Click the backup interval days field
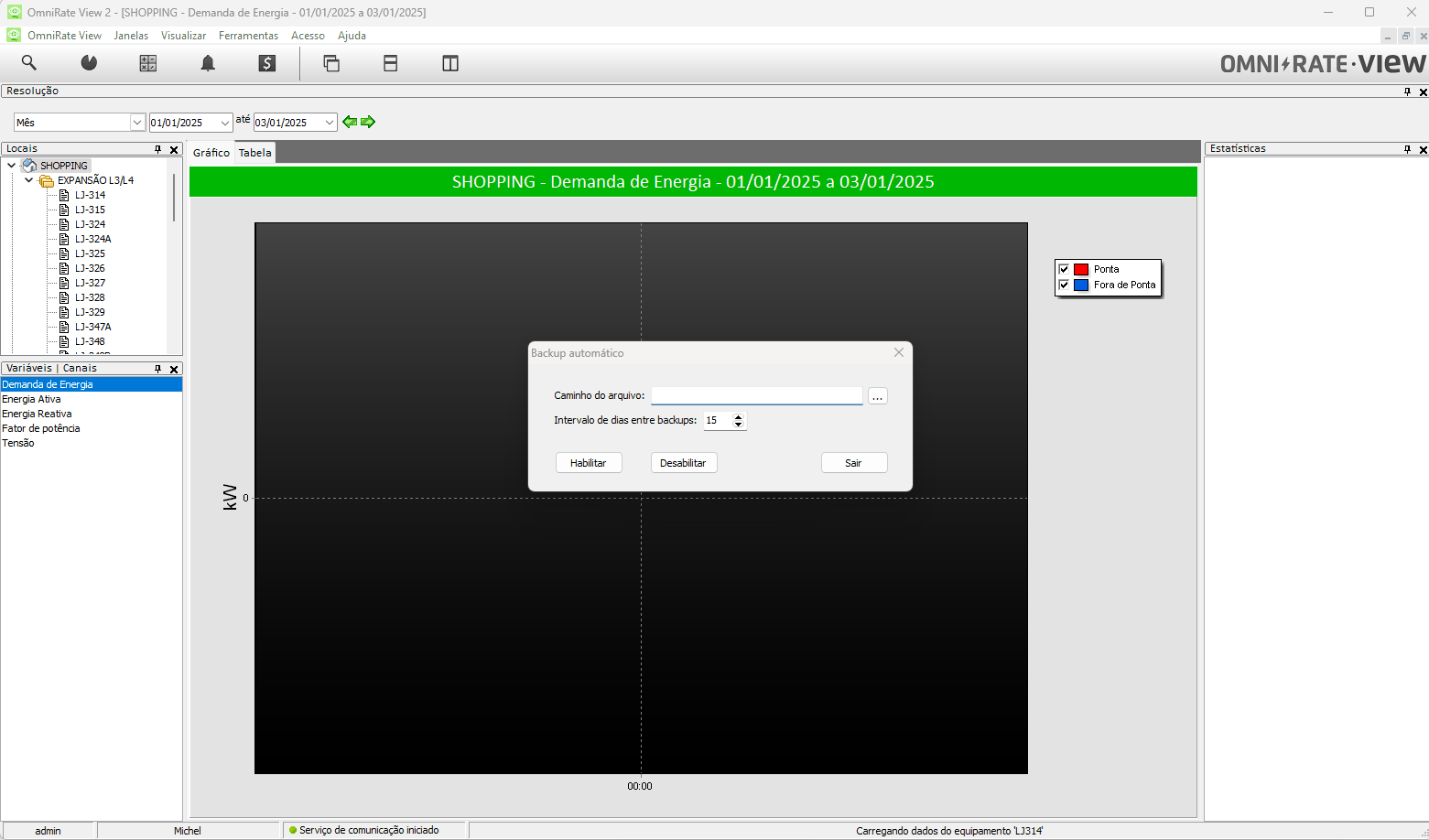This screenshot has height=840, width=1429. (717, 421)
